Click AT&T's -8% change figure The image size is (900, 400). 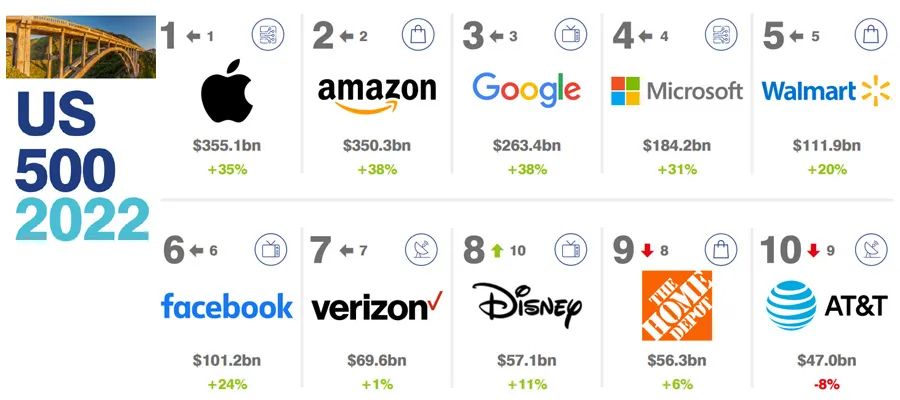826,383
